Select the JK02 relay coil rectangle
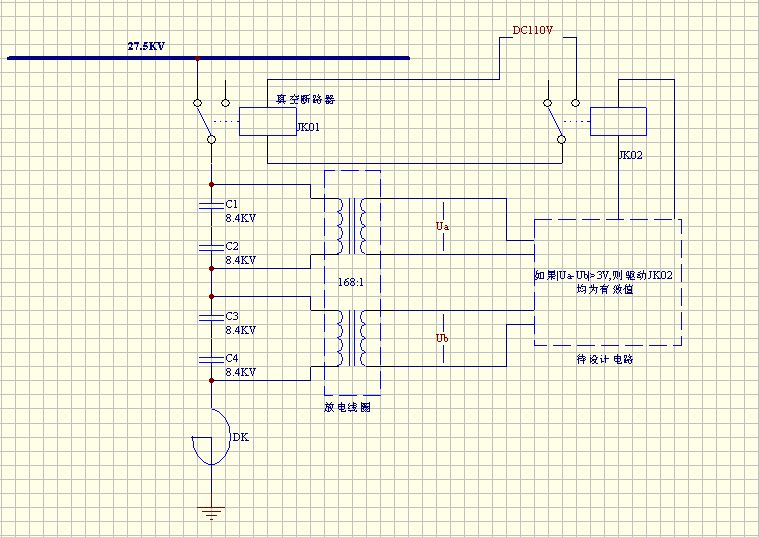The image size is (759, 537). pos(618,122)
